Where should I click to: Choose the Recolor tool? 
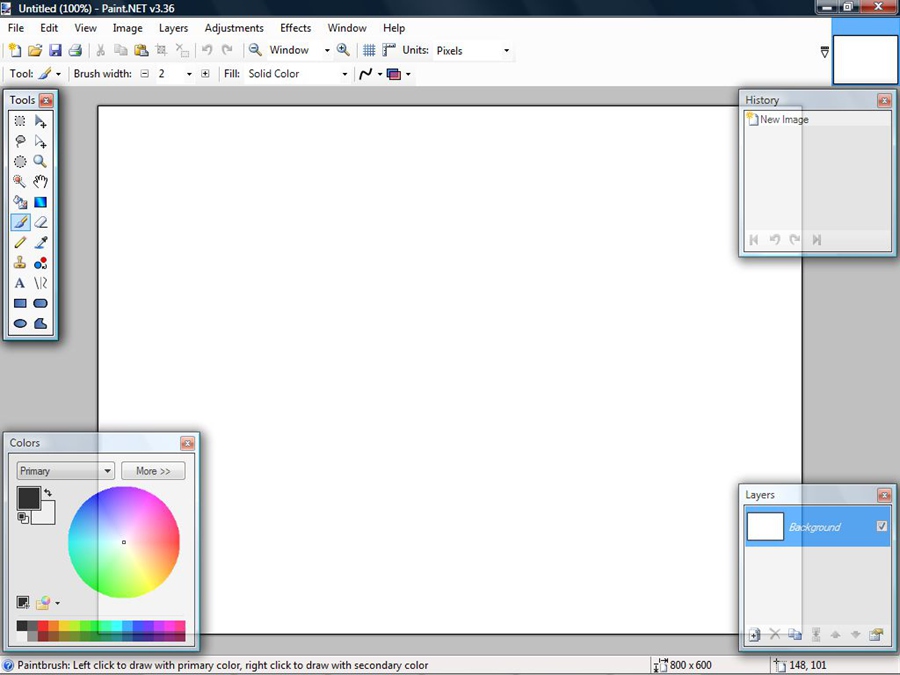tap(41, 263)
